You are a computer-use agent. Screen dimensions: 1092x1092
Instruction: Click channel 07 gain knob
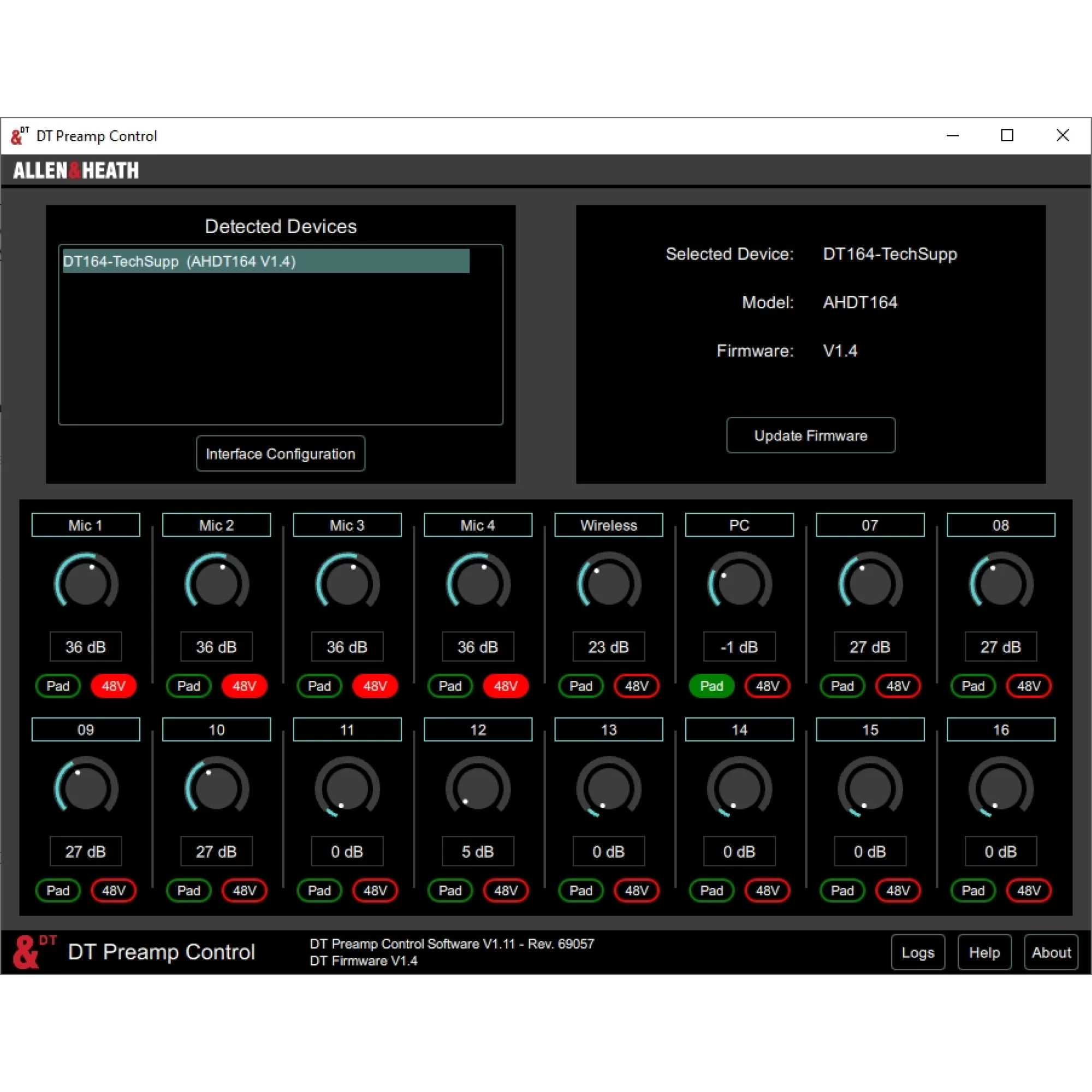pos(870,583)
